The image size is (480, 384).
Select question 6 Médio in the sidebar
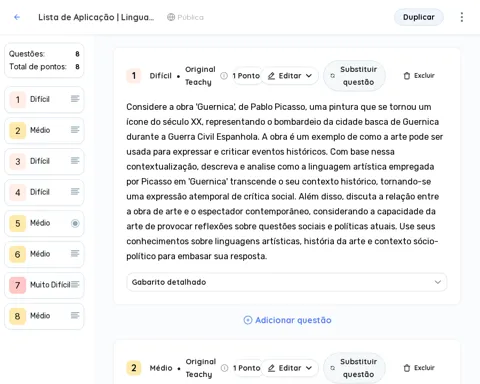pos(44,254)
